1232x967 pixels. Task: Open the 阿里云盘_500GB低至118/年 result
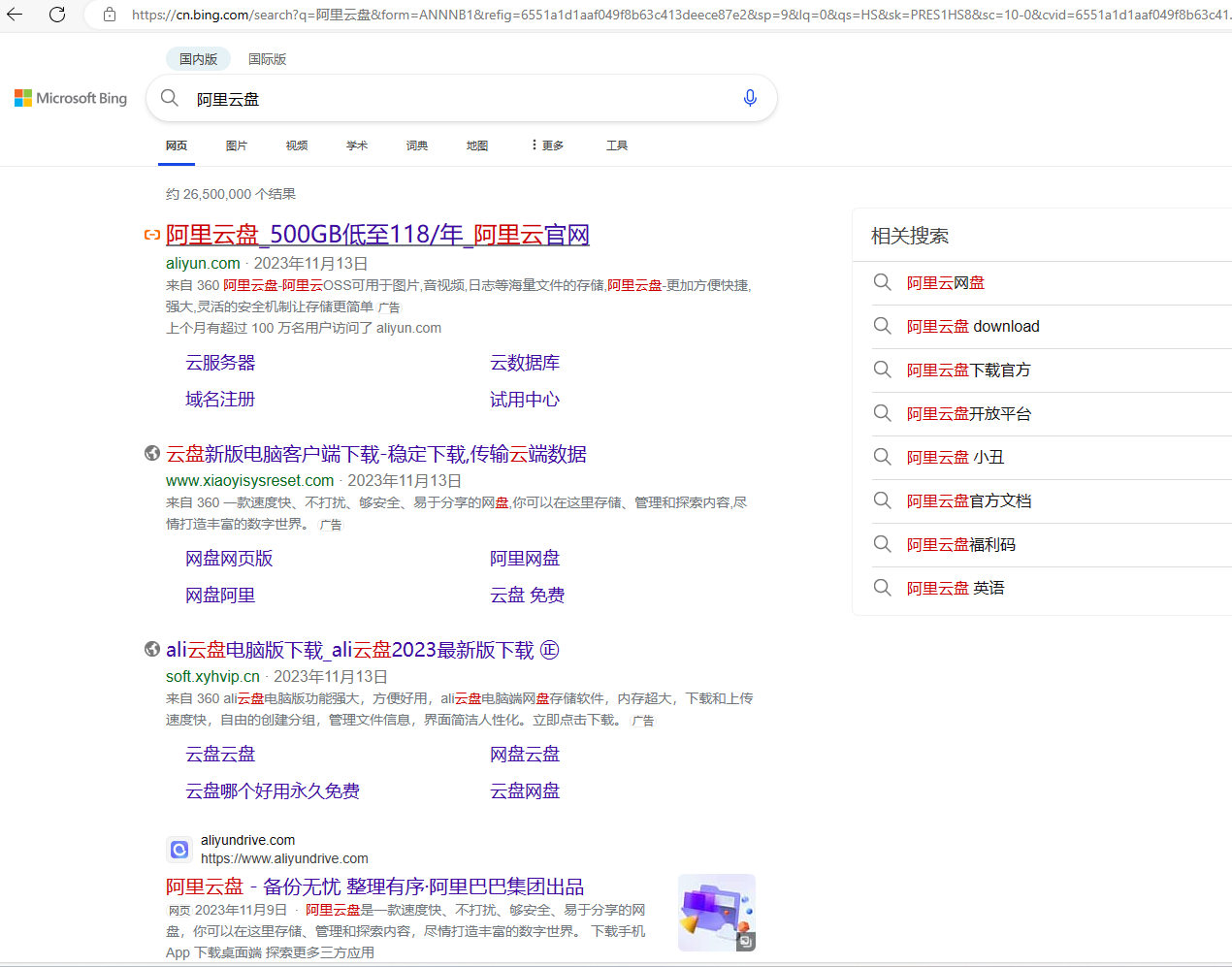point(377,235)
